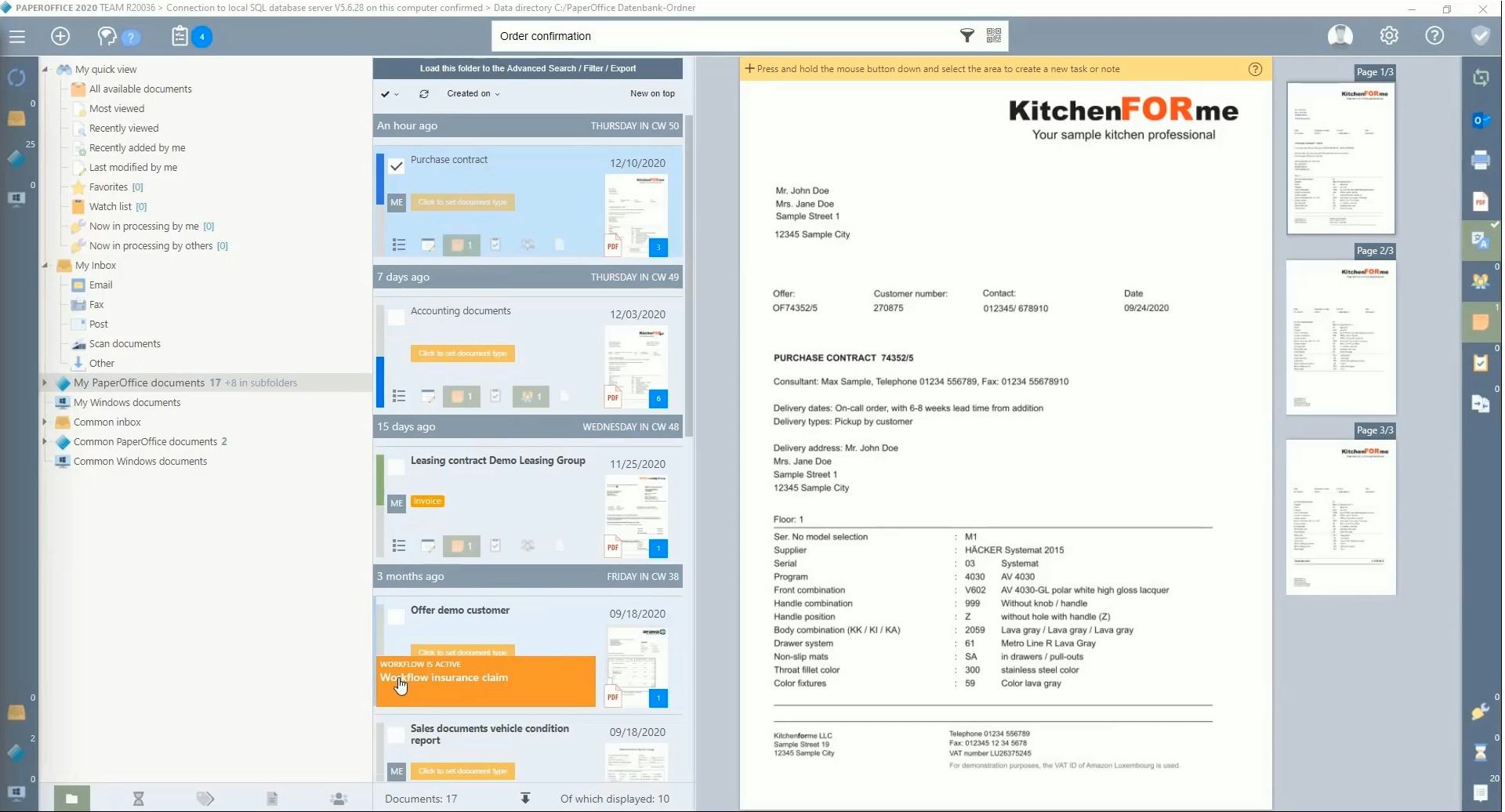Click the sticky notes icon in right sidebar
This screenshot has height=812, width=1505.
click(1481, 321)
